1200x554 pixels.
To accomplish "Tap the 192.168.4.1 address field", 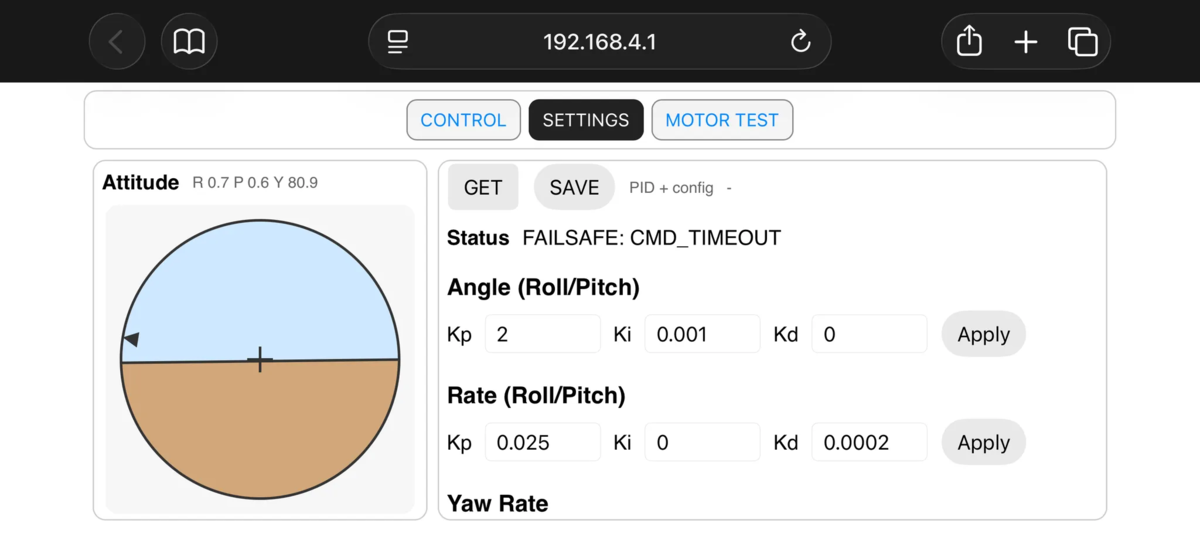I will tap(600, 42).
